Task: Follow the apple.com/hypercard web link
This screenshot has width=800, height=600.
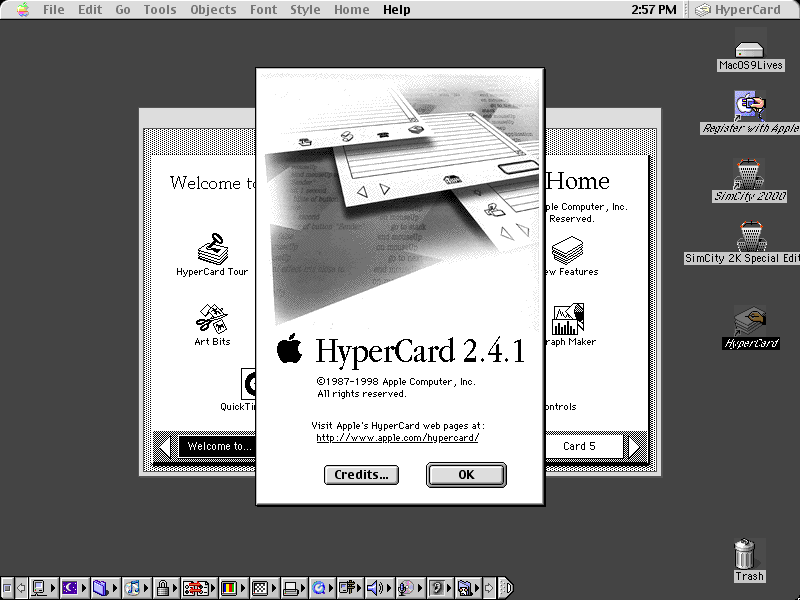Action: [397, 438]
